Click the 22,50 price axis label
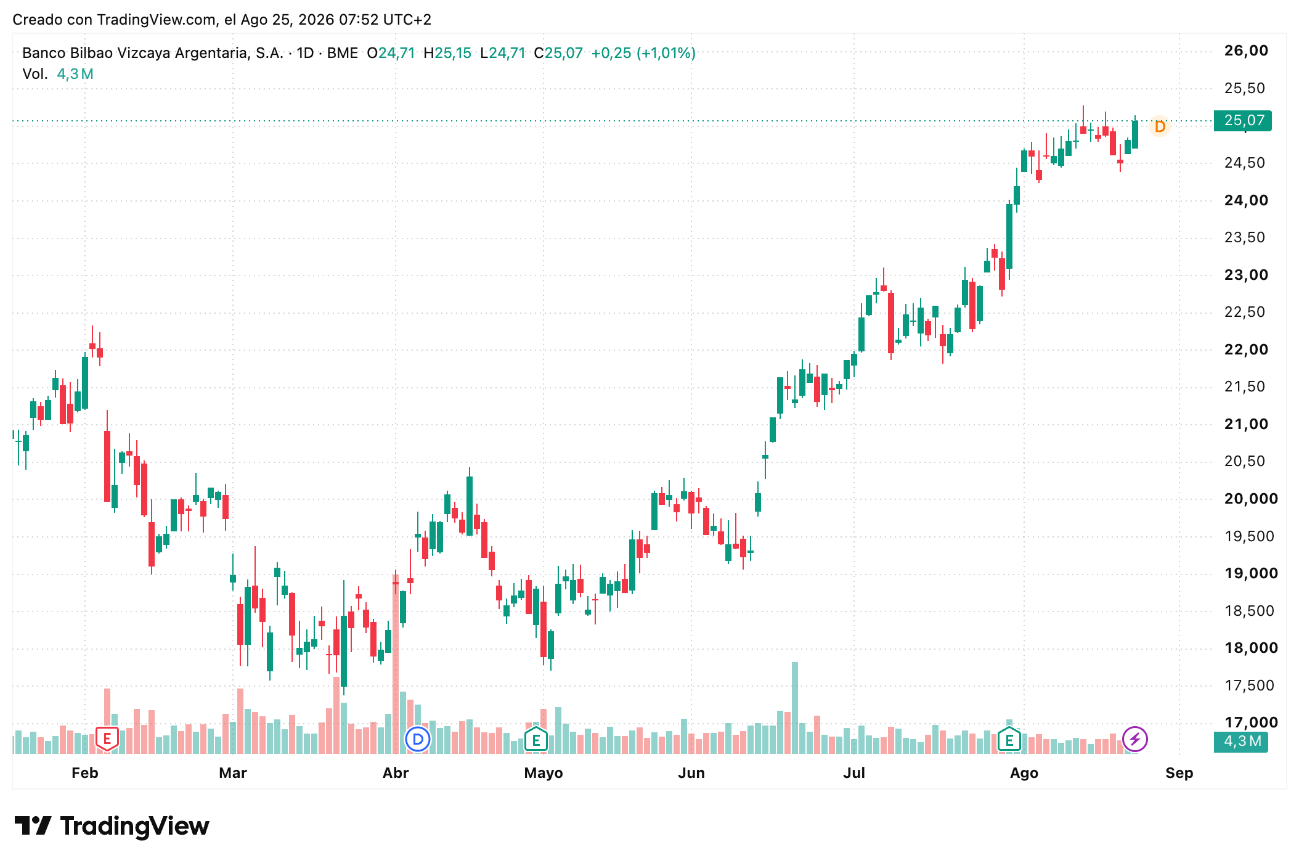This screenshot has height=863, width=1299. (x=1246, y=312)
